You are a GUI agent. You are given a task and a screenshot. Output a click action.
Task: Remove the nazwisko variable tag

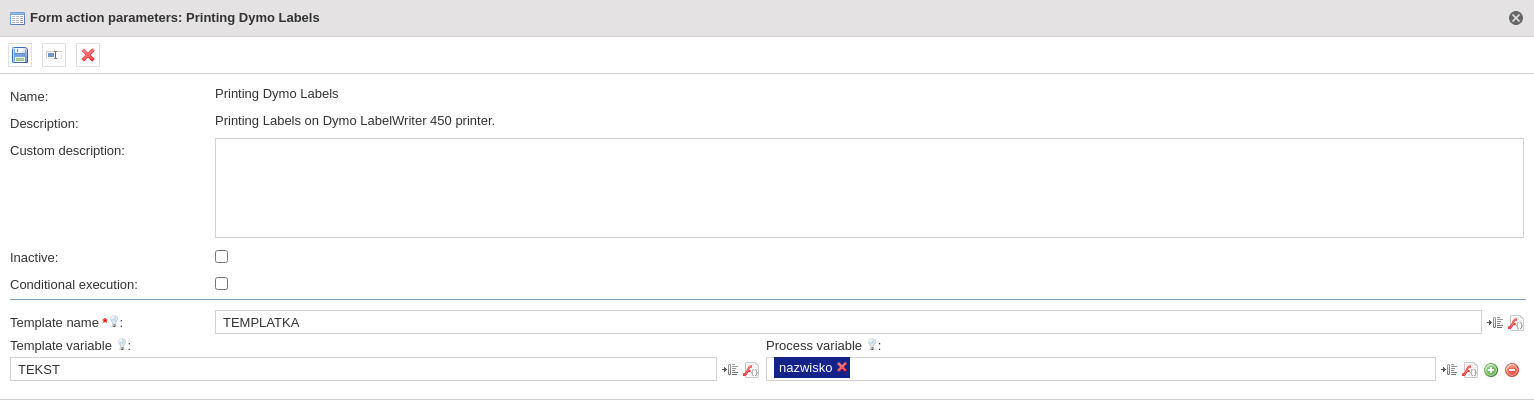click(842, 367)
